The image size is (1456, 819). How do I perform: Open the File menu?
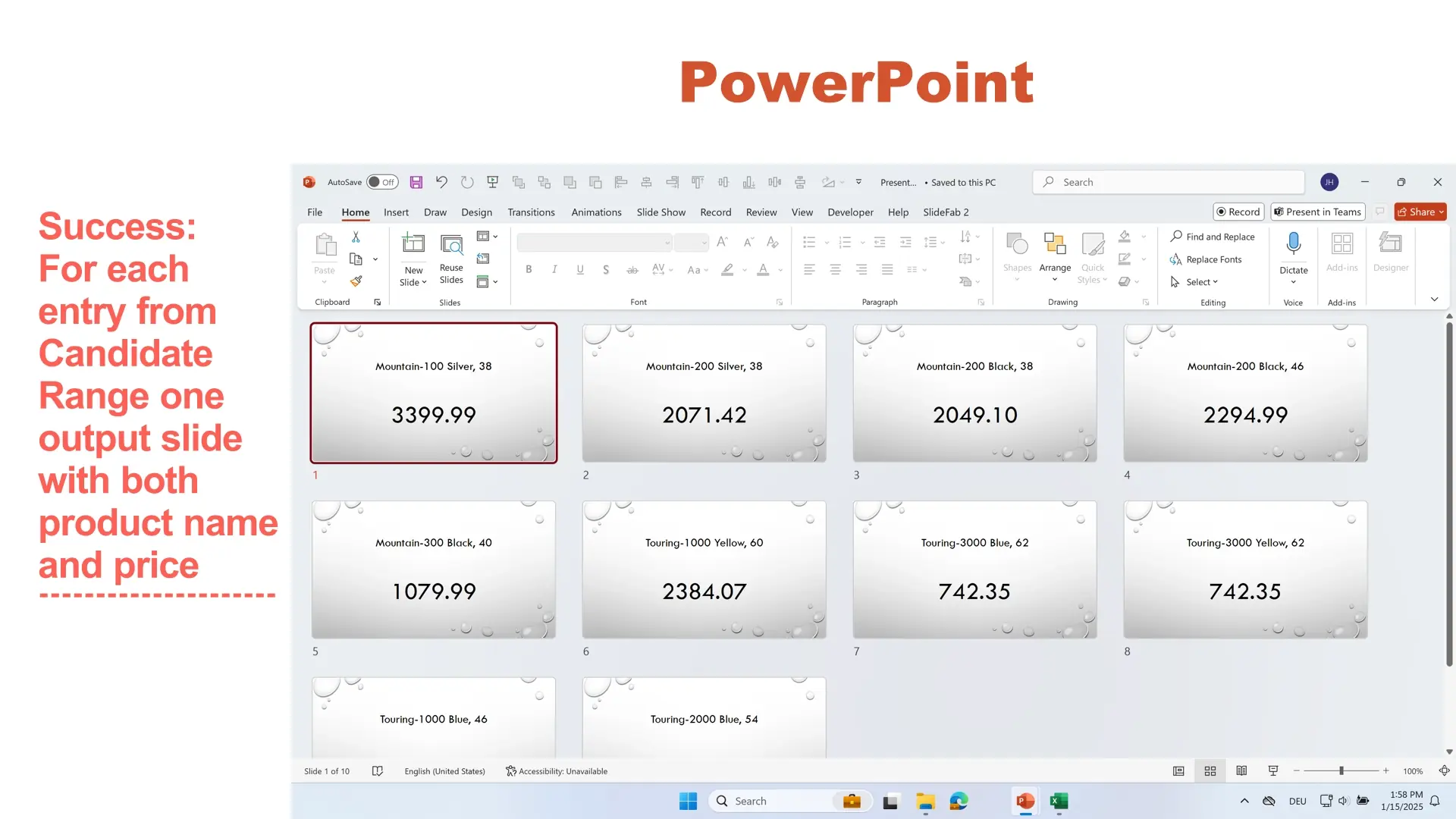pos(315,212)
